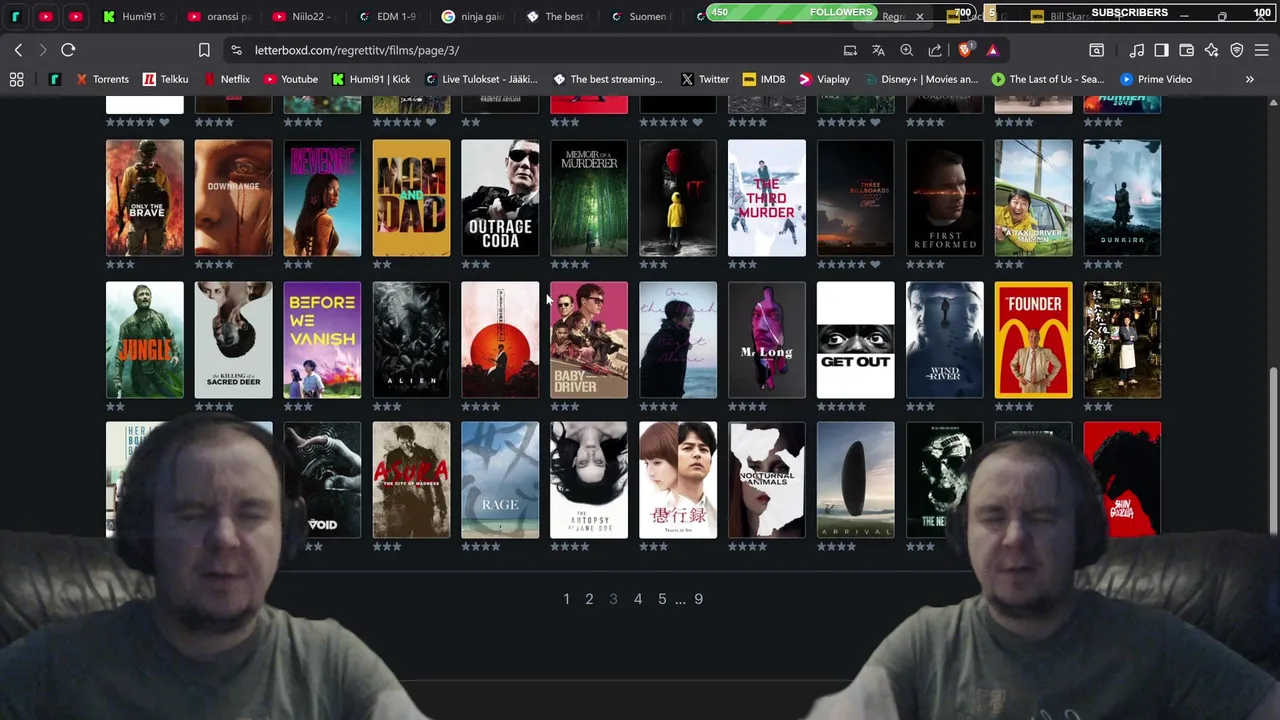Open the Jungle film poster
The height and width of the screenshot is (720, 1280).
(145, 340)
